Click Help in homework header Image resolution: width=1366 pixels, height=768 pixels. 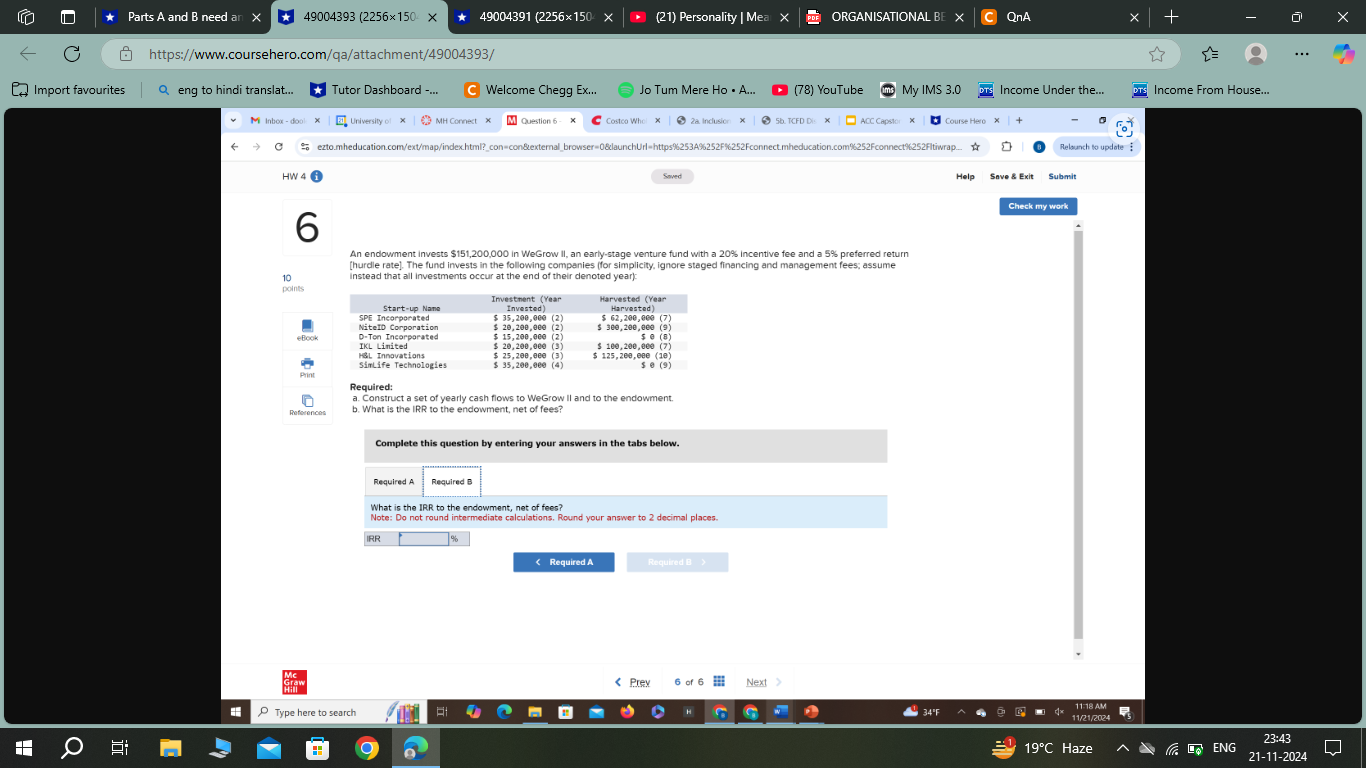pyautogui.click(x=965, y=176)
